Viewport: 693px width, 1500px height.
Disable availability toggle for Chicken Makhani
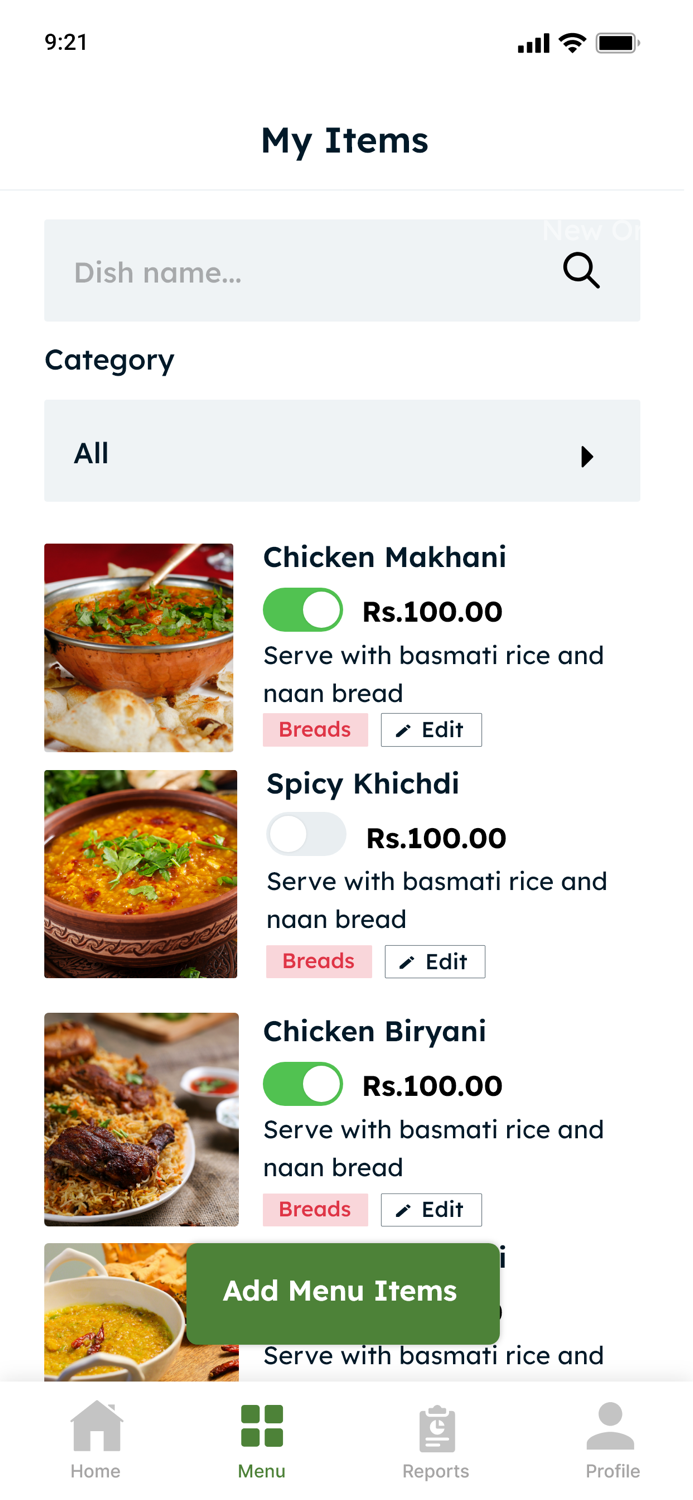[x=303, y=609]
